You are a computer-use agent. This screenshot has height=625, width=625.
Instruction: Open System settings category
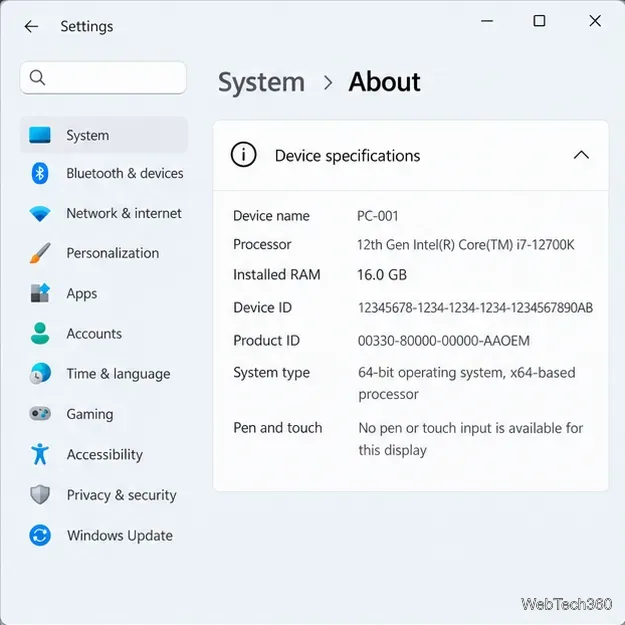(104, 135)
